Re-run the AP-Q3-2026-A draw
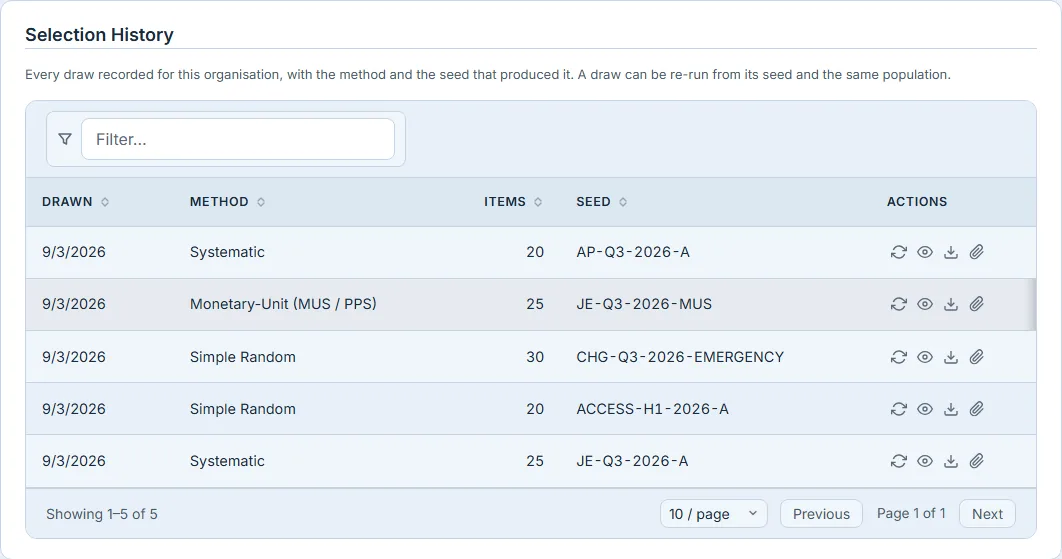 (x=898, y=252)
